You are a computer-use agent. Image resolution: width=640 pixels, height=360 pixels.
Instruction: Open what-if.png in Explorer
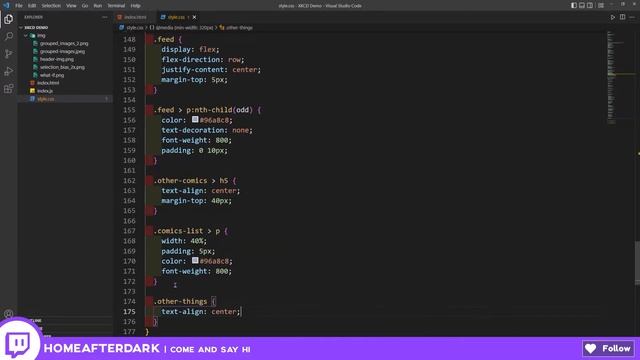pos(52,75)
